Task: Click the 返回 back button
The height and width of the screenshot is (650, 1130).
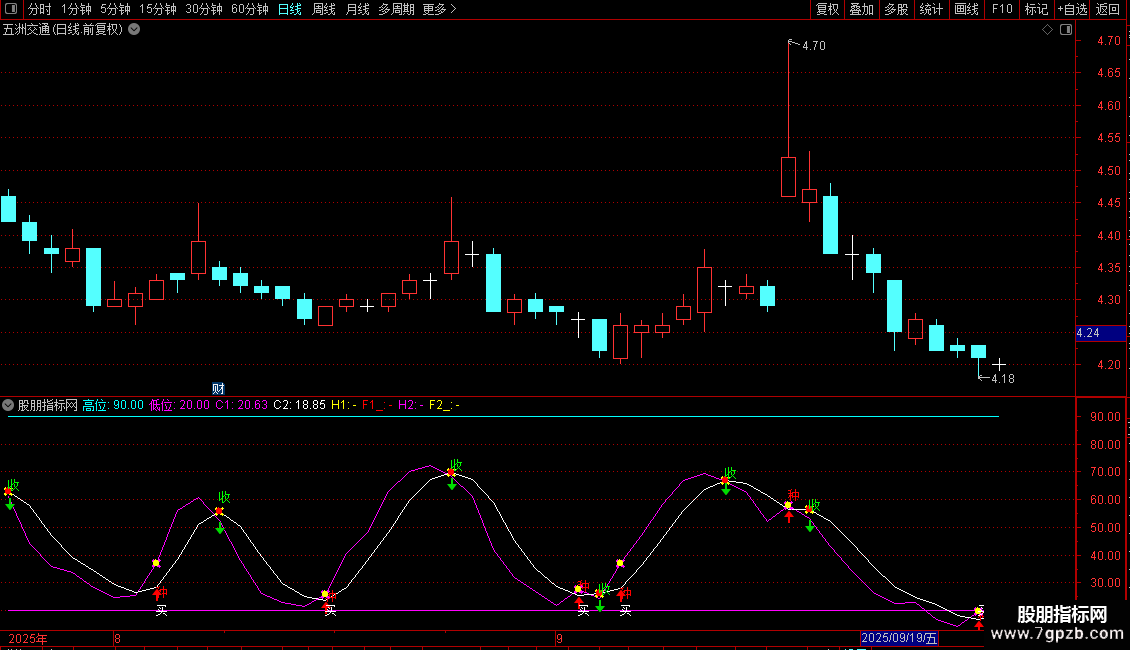Action: (x=1108, y=9)
